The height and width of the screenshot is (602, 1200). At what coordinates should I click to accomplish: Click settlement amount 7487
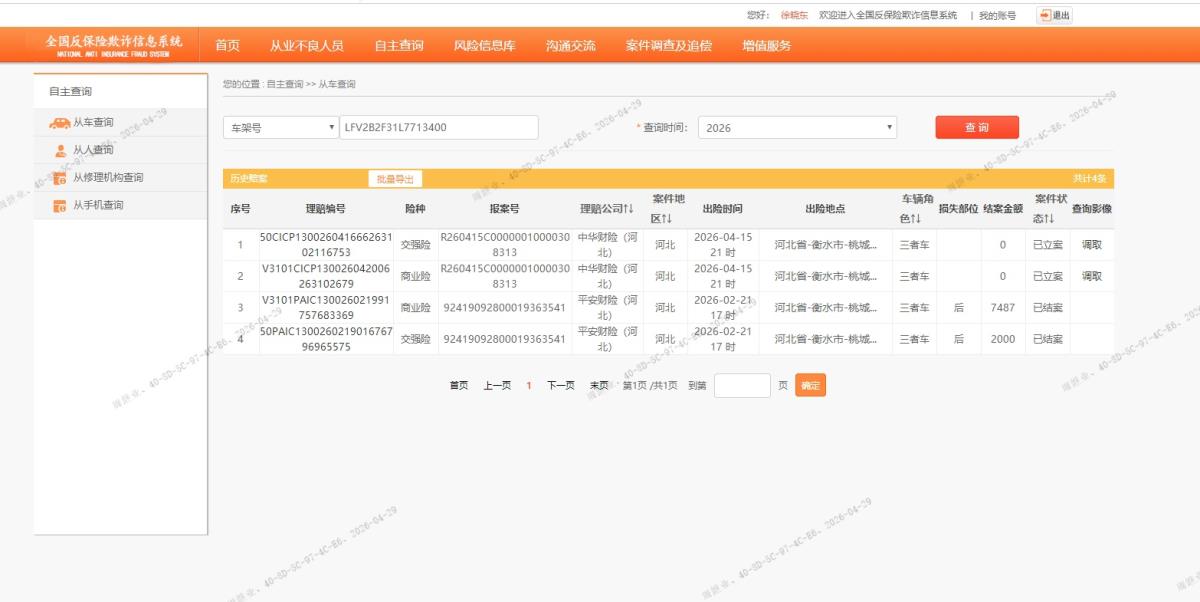1002,307
